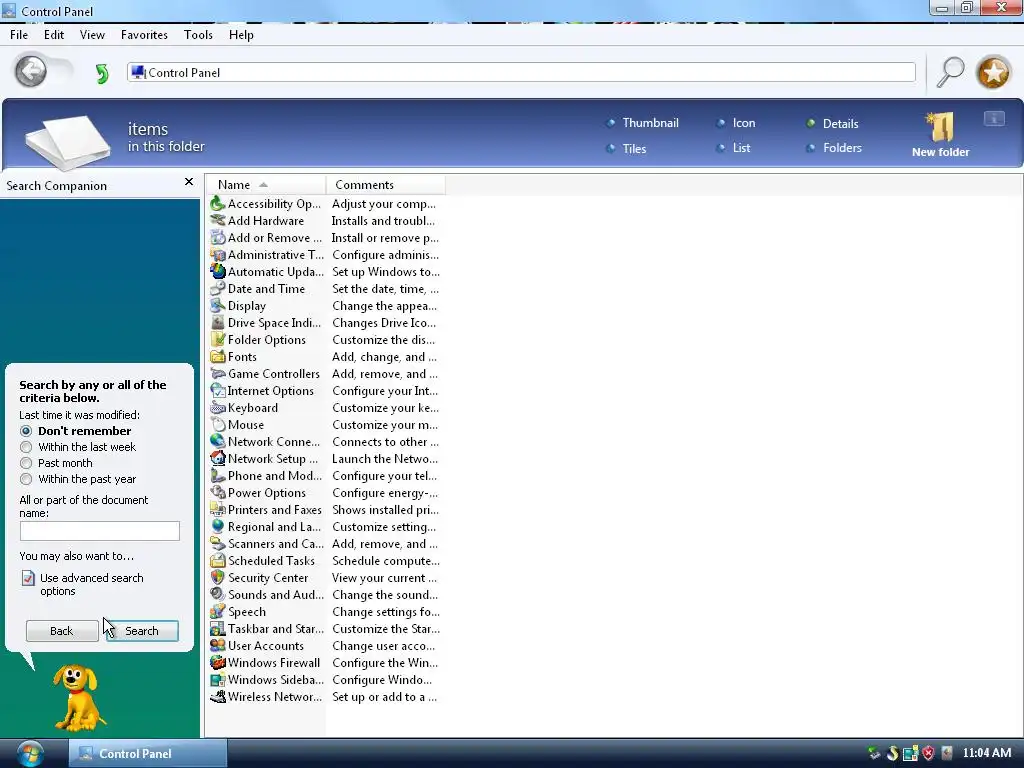Select the Scheduled Tasks row
1024x768 pixels.
(325, 560)
